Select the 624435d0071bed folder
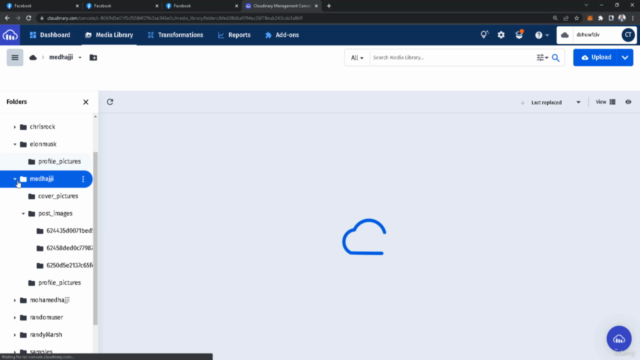 point(69,231)
